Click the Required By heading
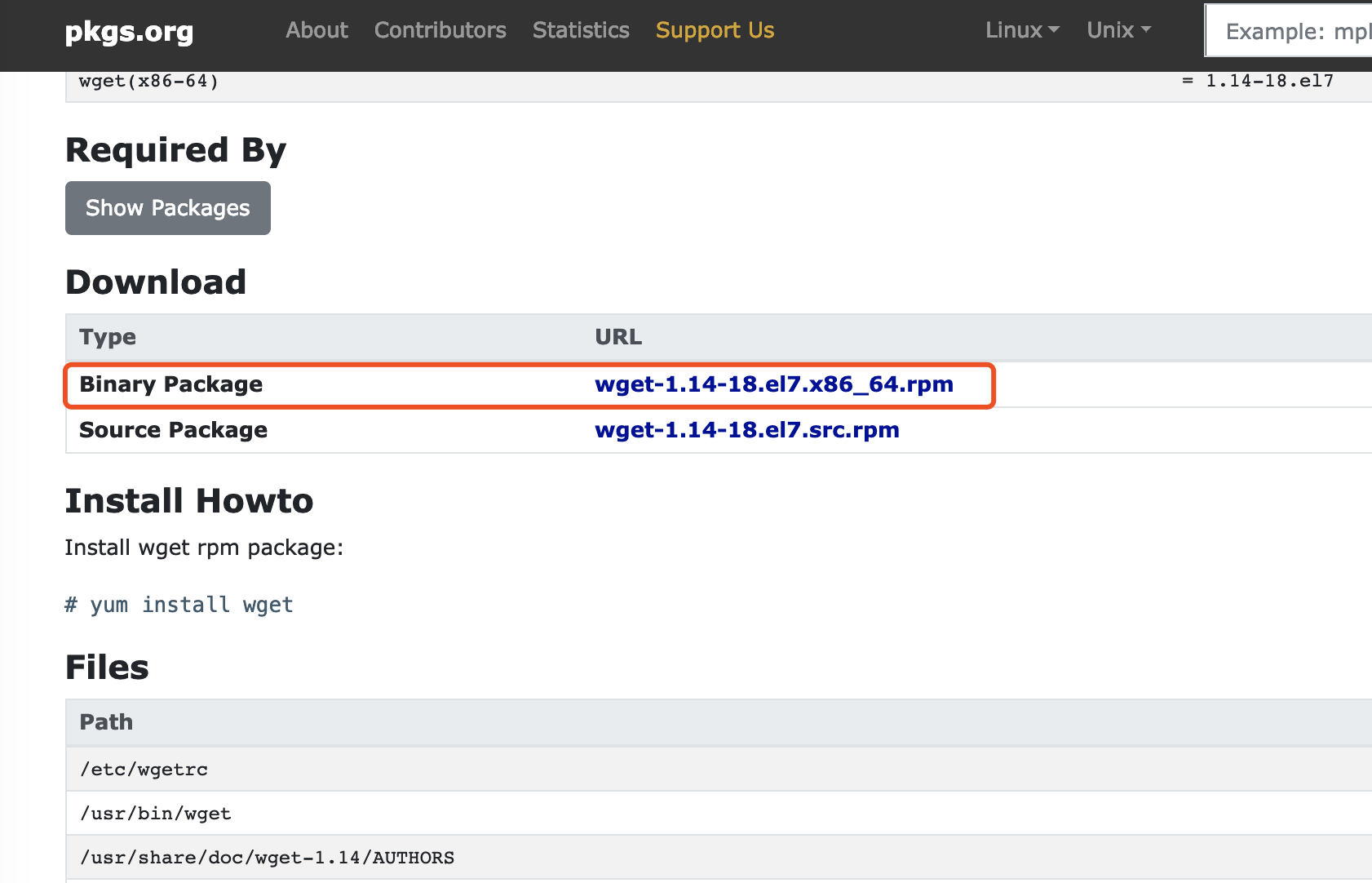 coord(176,150)
